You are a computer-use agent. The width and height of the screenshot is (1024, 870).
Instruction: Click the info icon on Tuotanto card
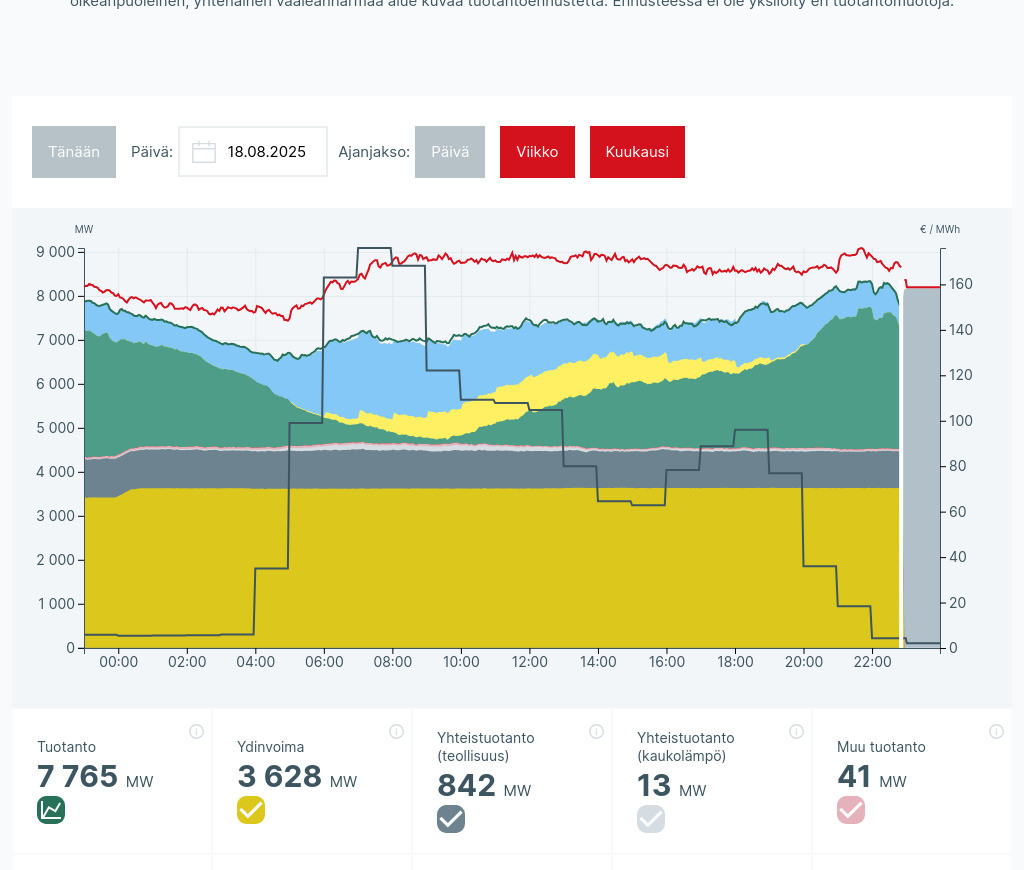tap(196, 731)
